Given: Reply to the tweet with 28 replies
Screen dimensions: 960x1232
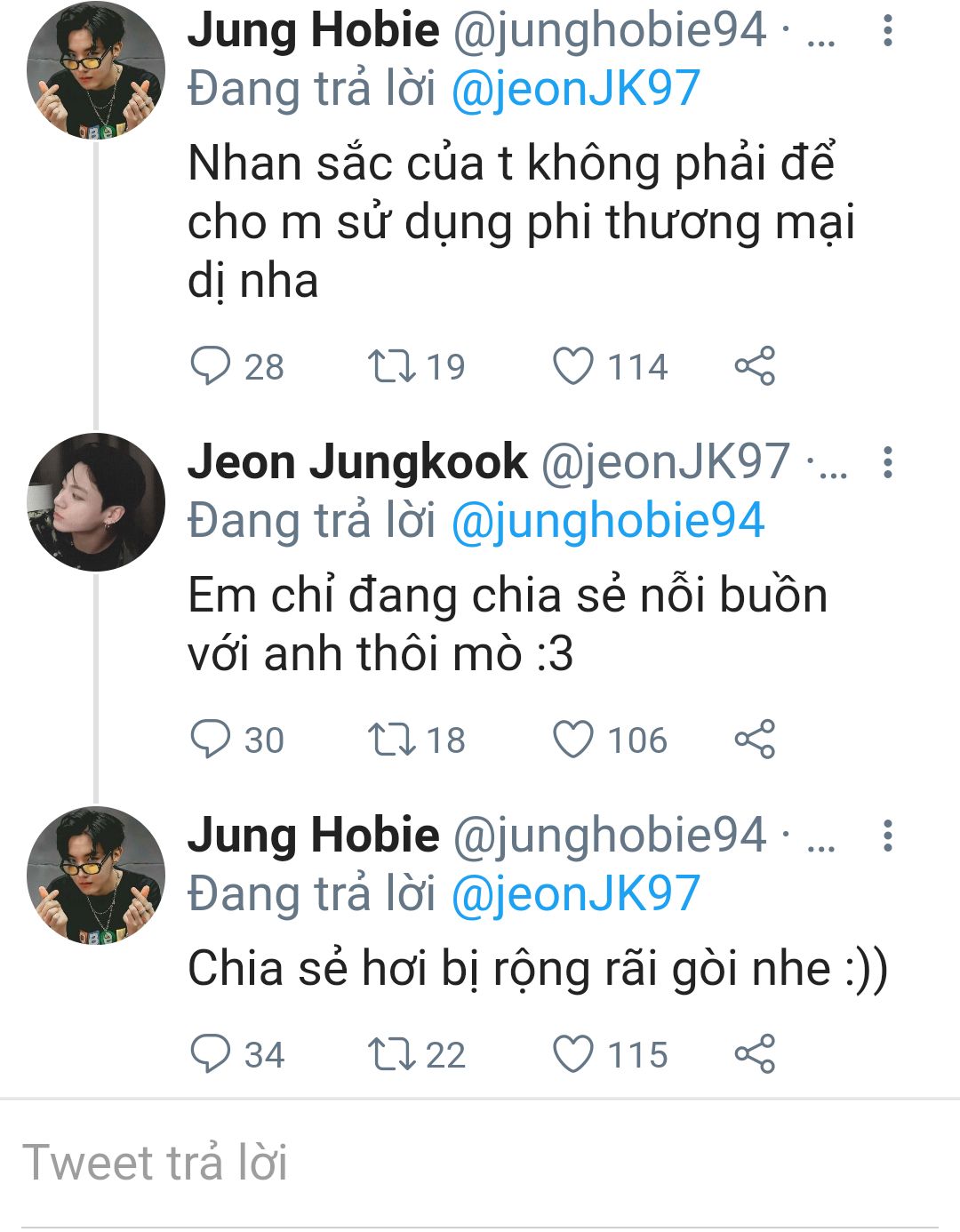Looking at the screenshot, I should coord(211,365).
